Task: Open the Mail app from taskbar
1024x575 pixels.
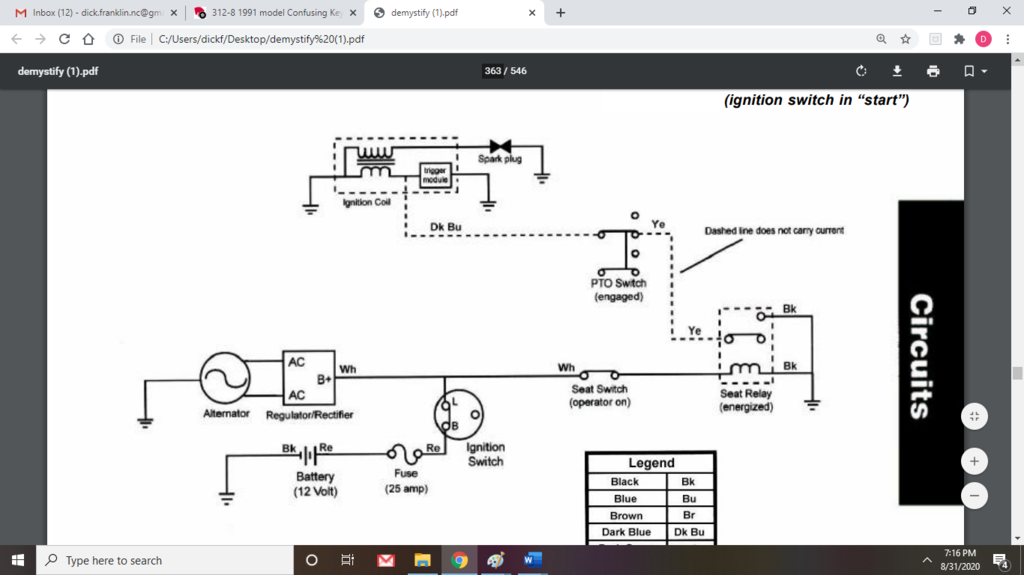Action: (x=386, y=560)
